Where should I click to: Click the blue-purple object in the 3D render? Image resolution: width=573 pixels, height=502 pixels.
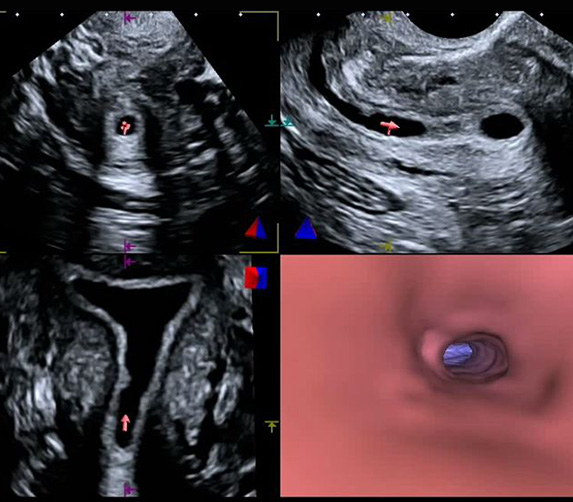(x=457, y=354)
